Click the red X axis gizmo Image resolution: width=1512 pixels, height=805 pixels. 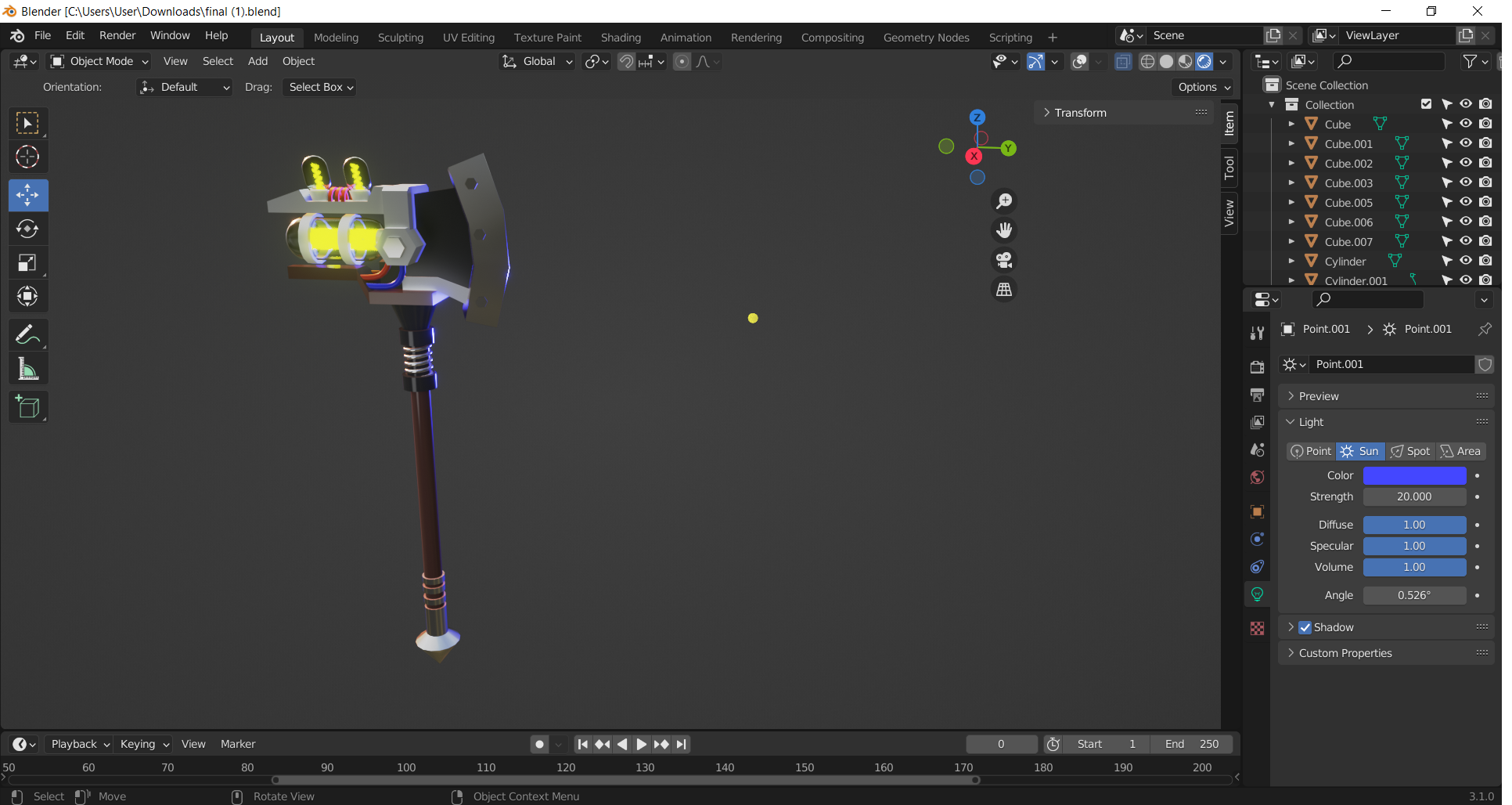click(974, 156)
